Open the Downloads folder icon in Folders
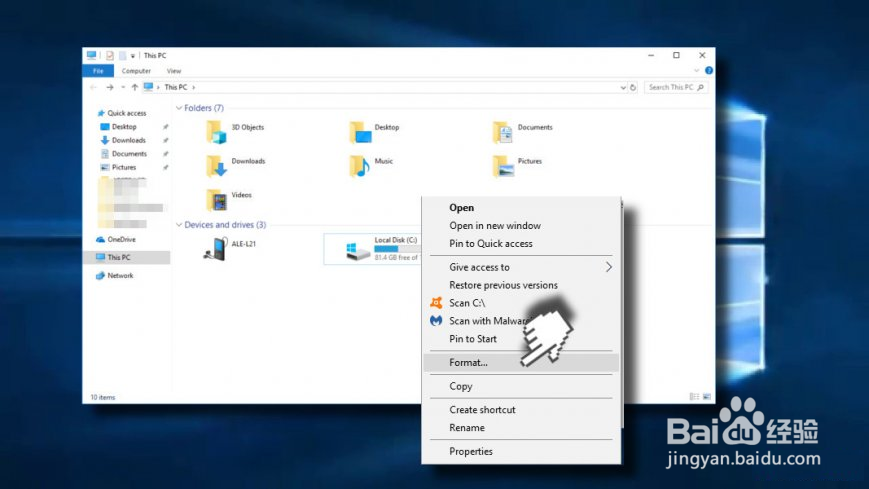 tap(216, 166)
